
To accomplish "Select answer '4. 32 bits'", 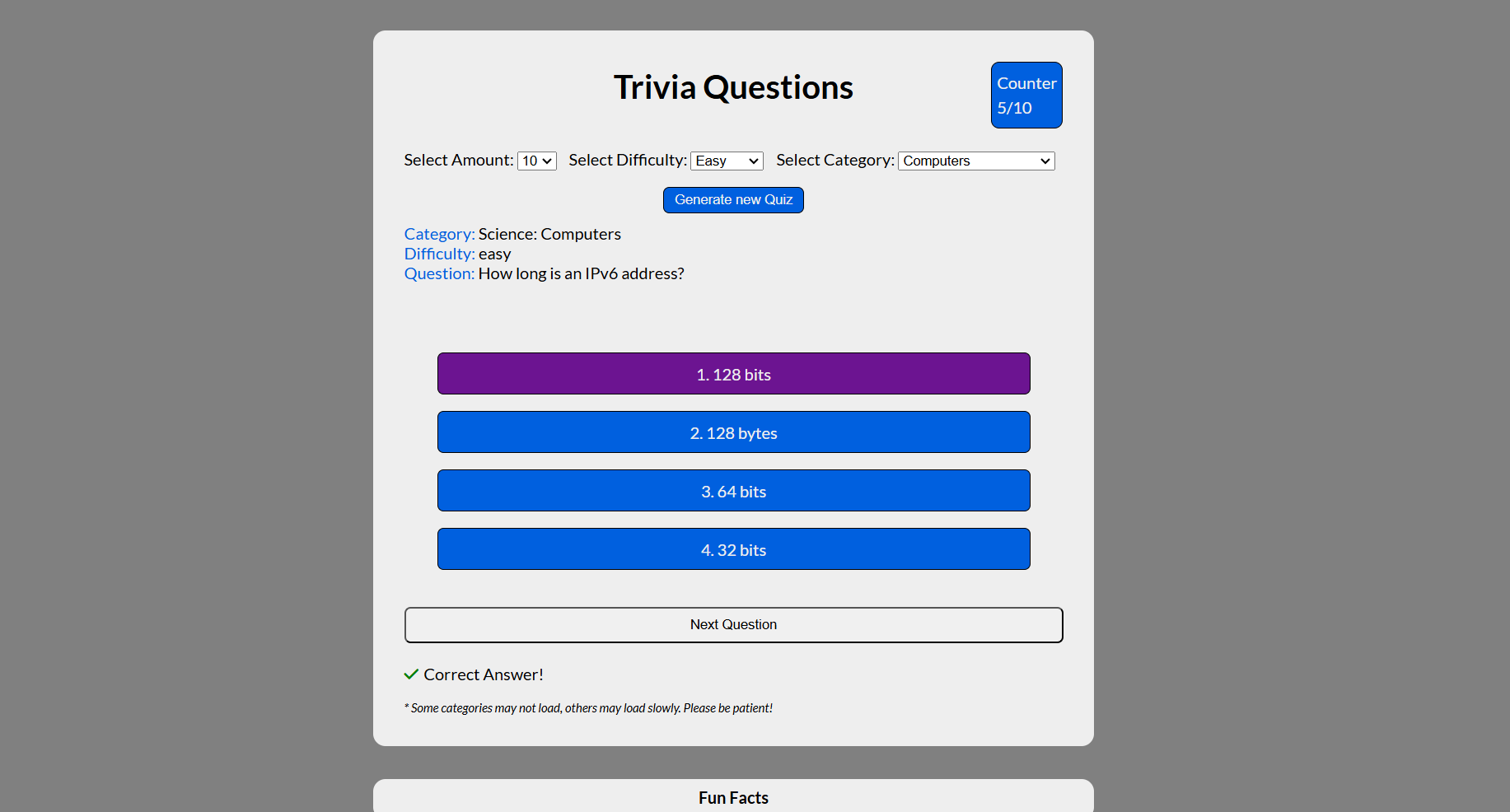I will coord(733,548).
